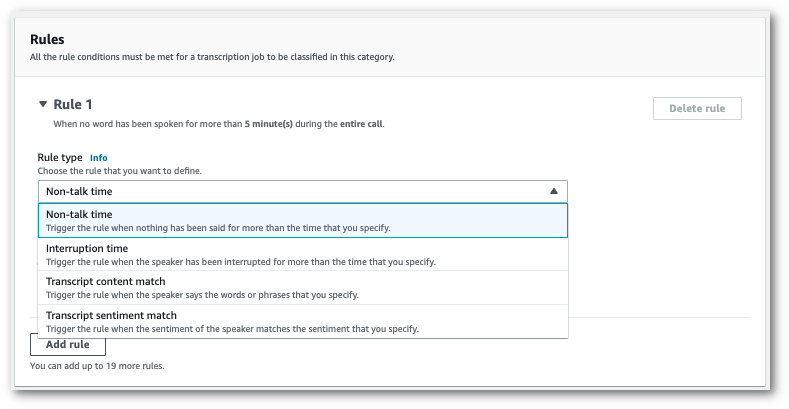
Task: Click the Rule type dropdown arrow
Action: 554,190
